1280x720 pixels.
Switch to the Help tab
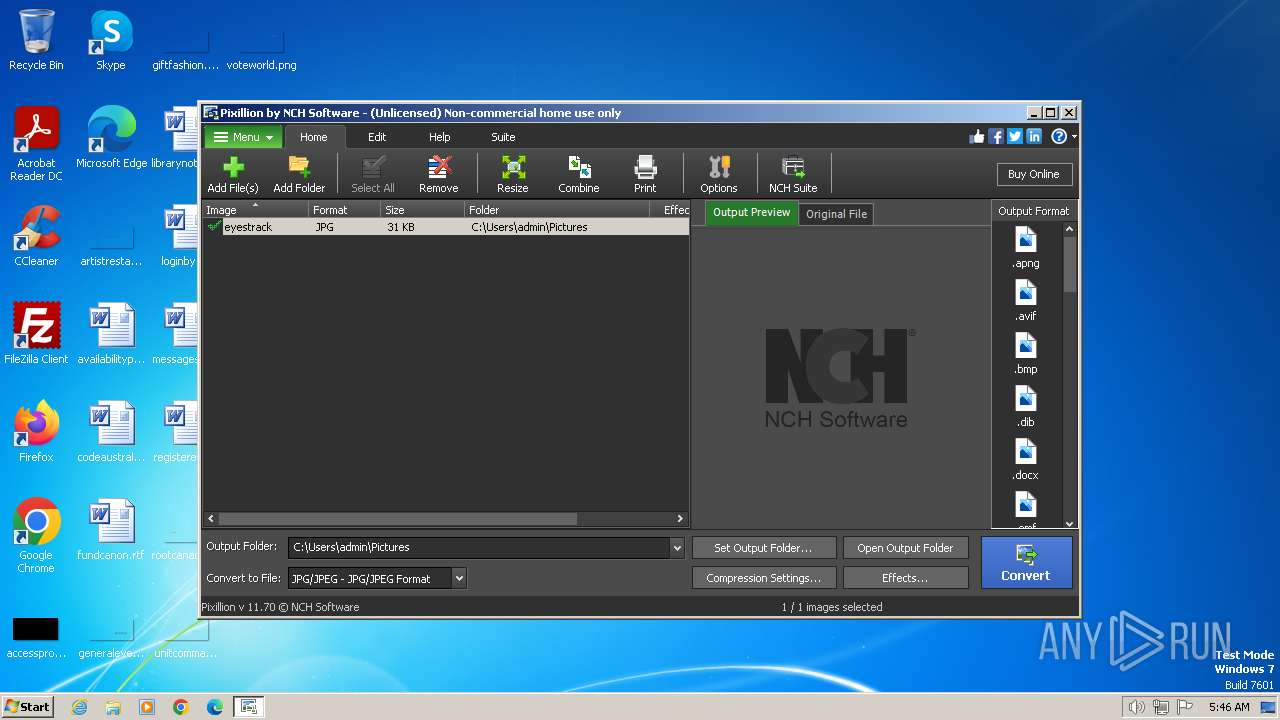(x=440, y=137)
